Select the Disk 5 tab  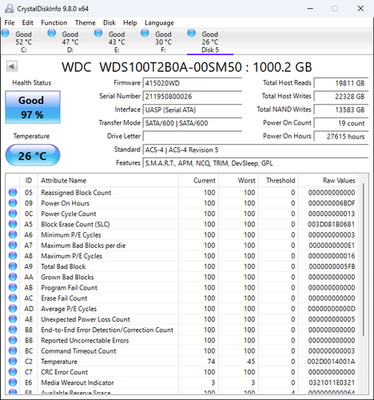click(x=210, y=42)
